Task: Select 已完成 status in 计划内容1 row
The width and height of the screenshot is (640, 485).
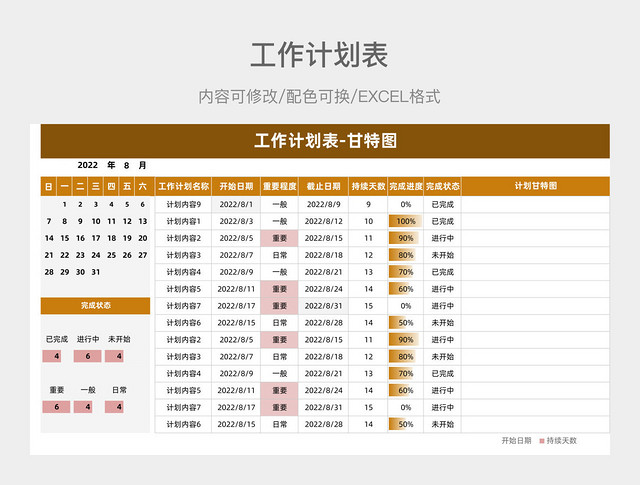Action: [443, 221]
